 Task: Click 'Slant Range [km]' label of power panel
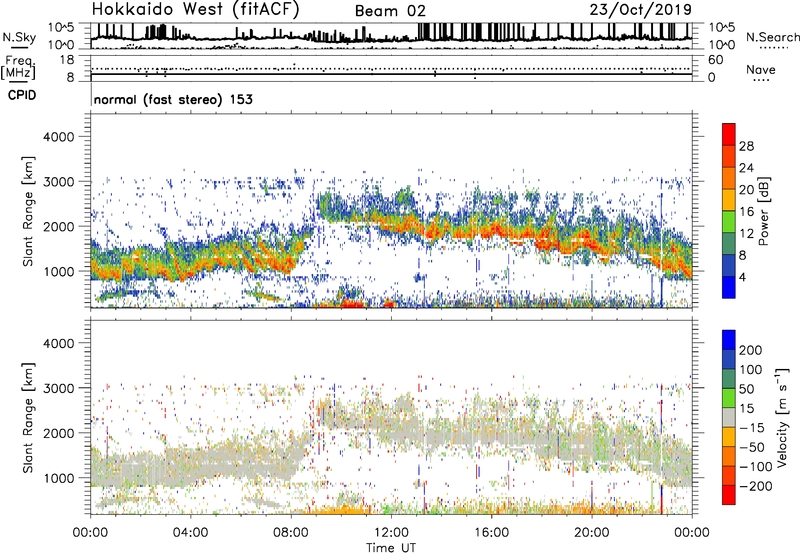[x=28, y=211]
